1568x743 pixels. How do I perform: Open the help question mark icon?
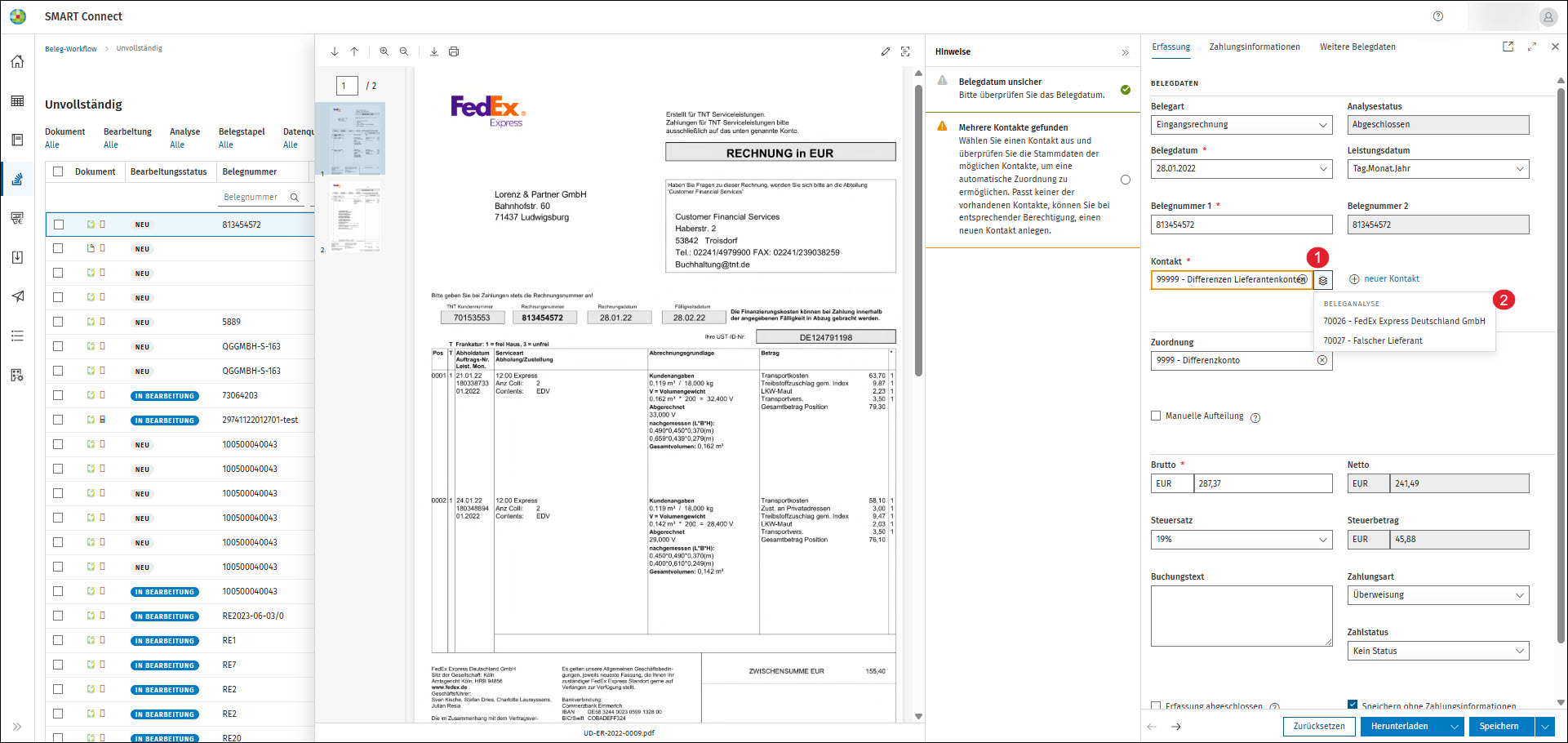pyautogui.click(x=1438, y=16)
